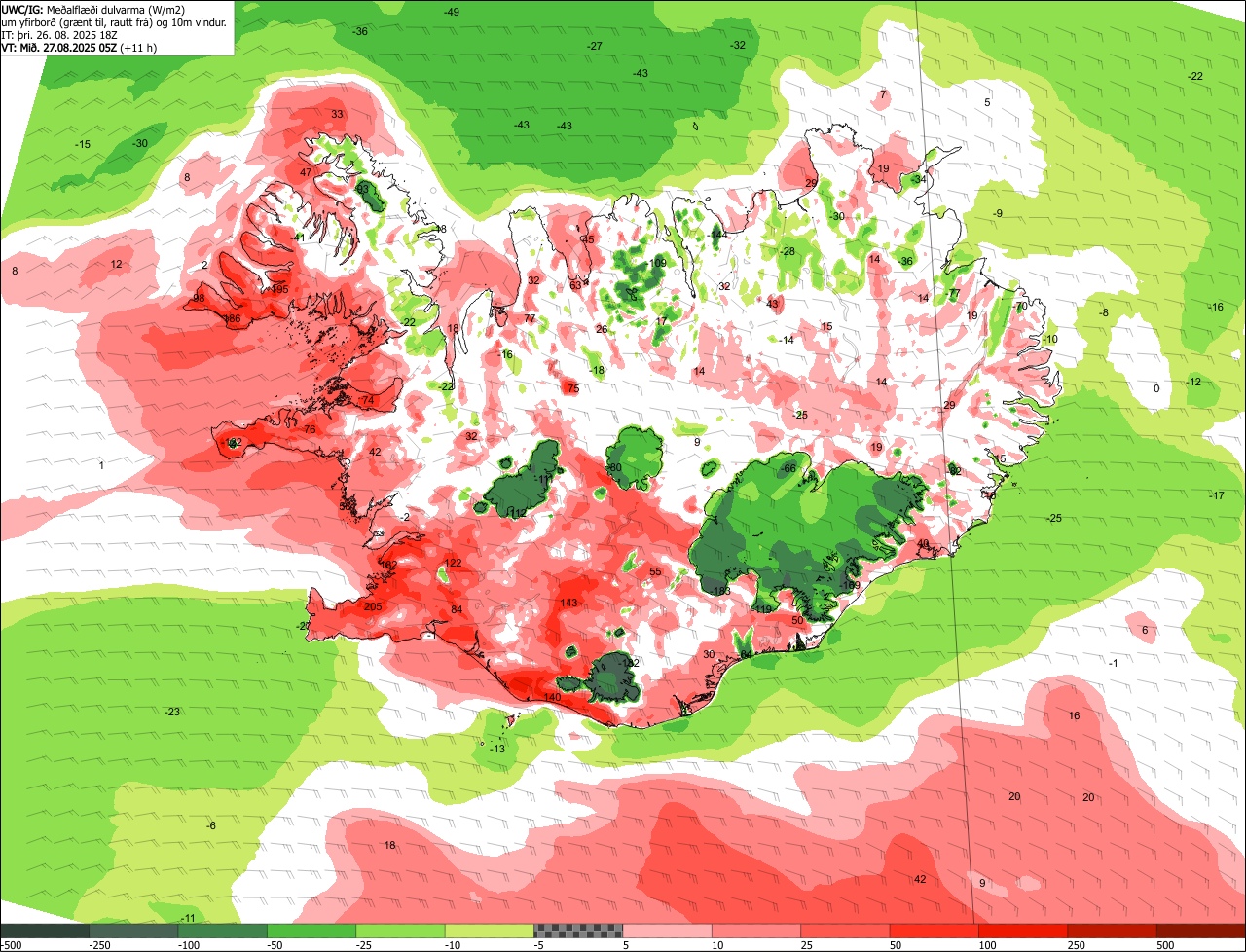Click the '-250' legend label
Image resolution: width=1246 pixels, height=952 pixels.
click(x=99, y=944)
